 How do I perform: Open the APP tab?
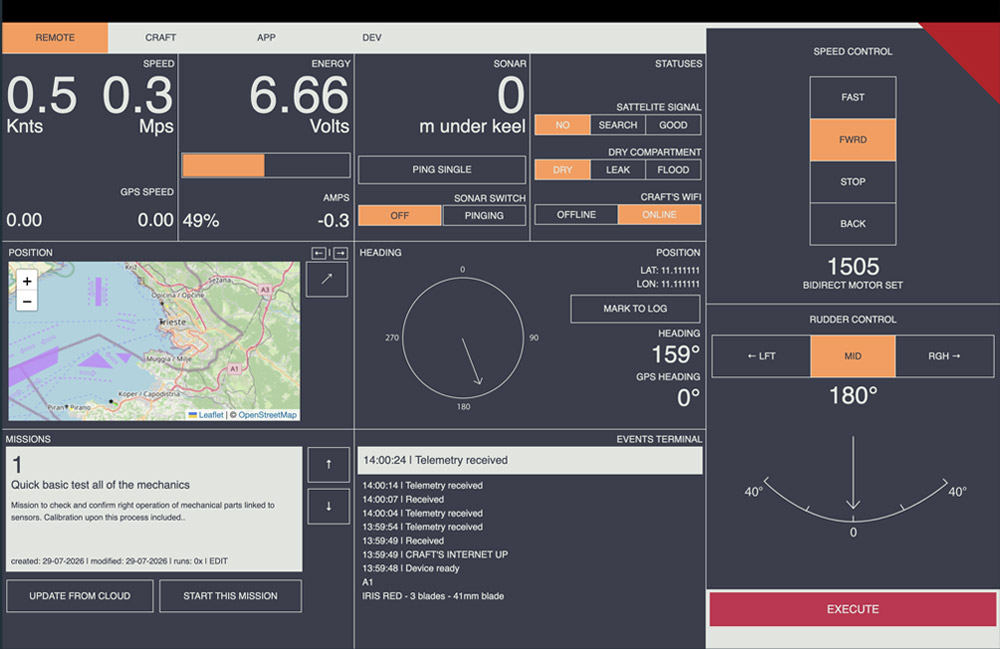(x=266, y=38)
